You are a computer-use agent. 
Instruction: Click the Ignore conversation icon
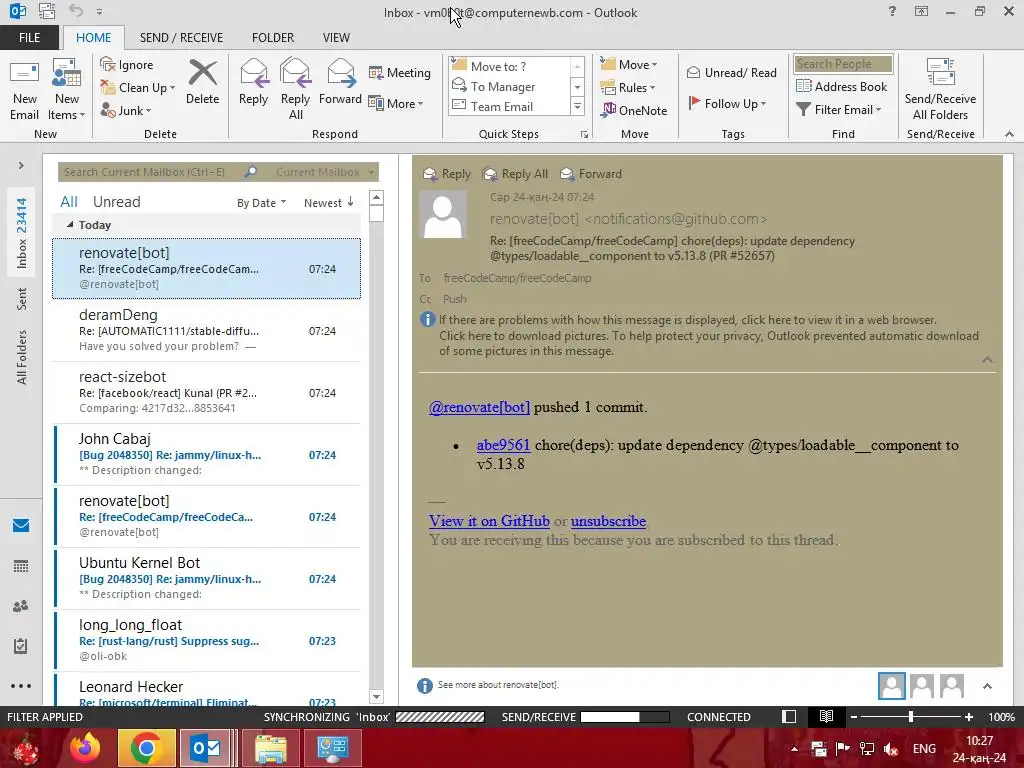point(108,64)
